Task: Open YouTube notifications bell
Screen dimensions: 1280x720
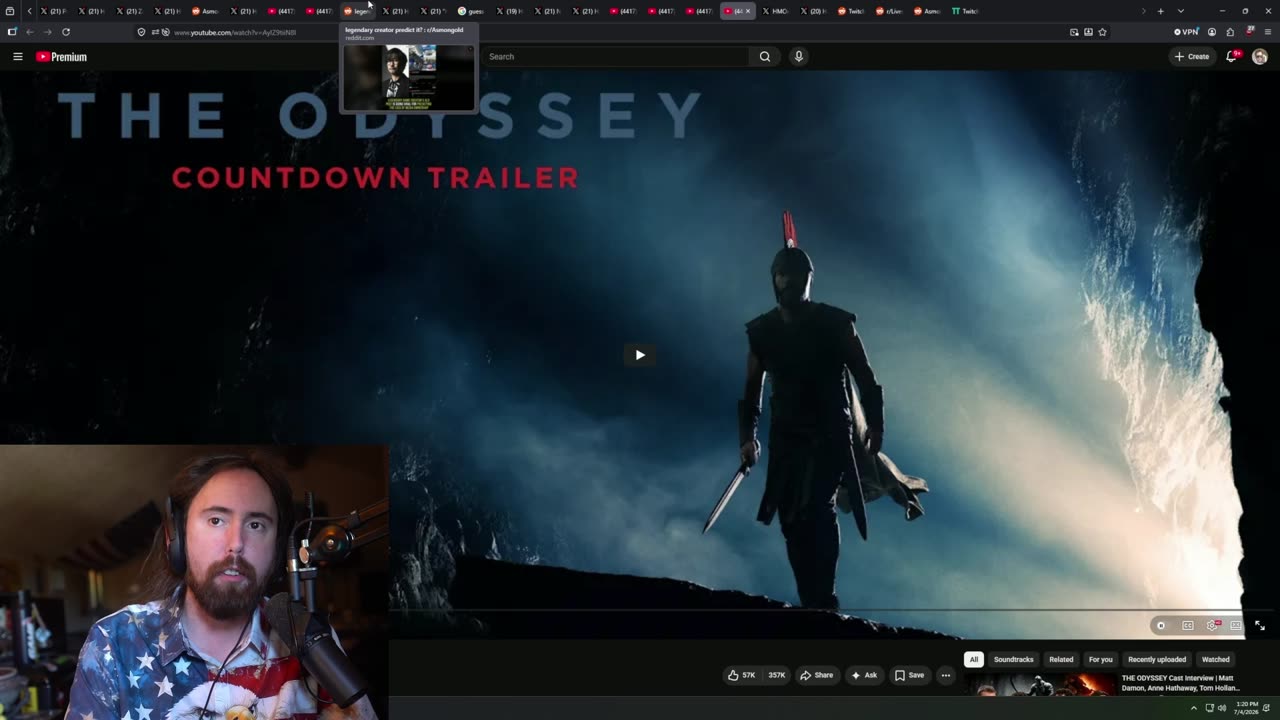Action: tap(1232, 57)
